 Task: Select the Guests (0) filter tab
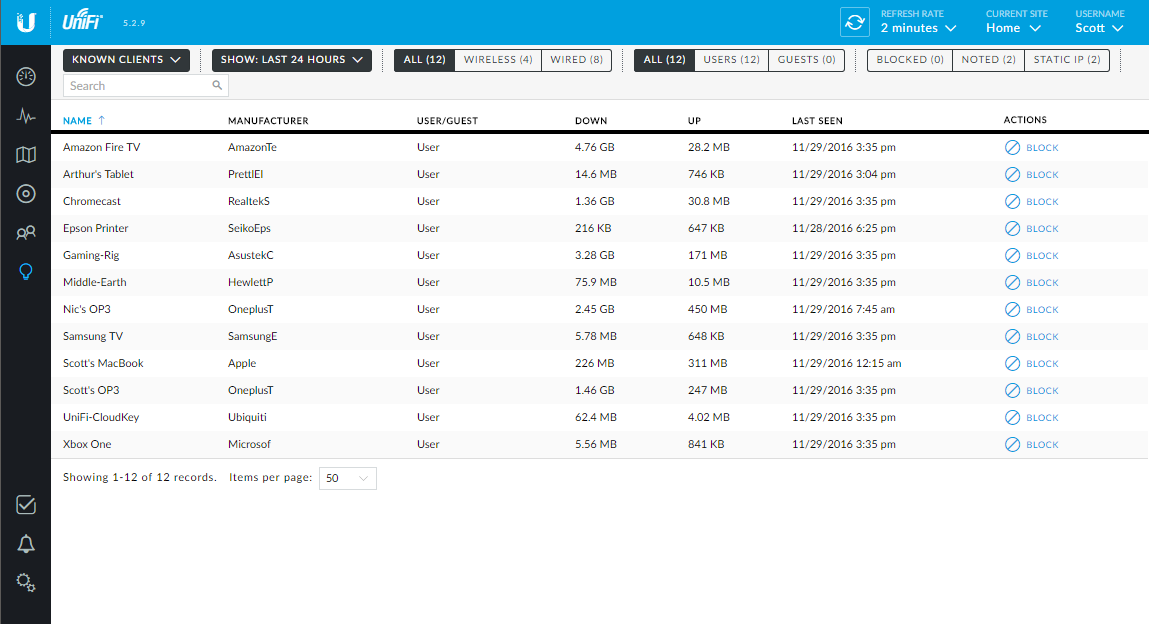807,60
